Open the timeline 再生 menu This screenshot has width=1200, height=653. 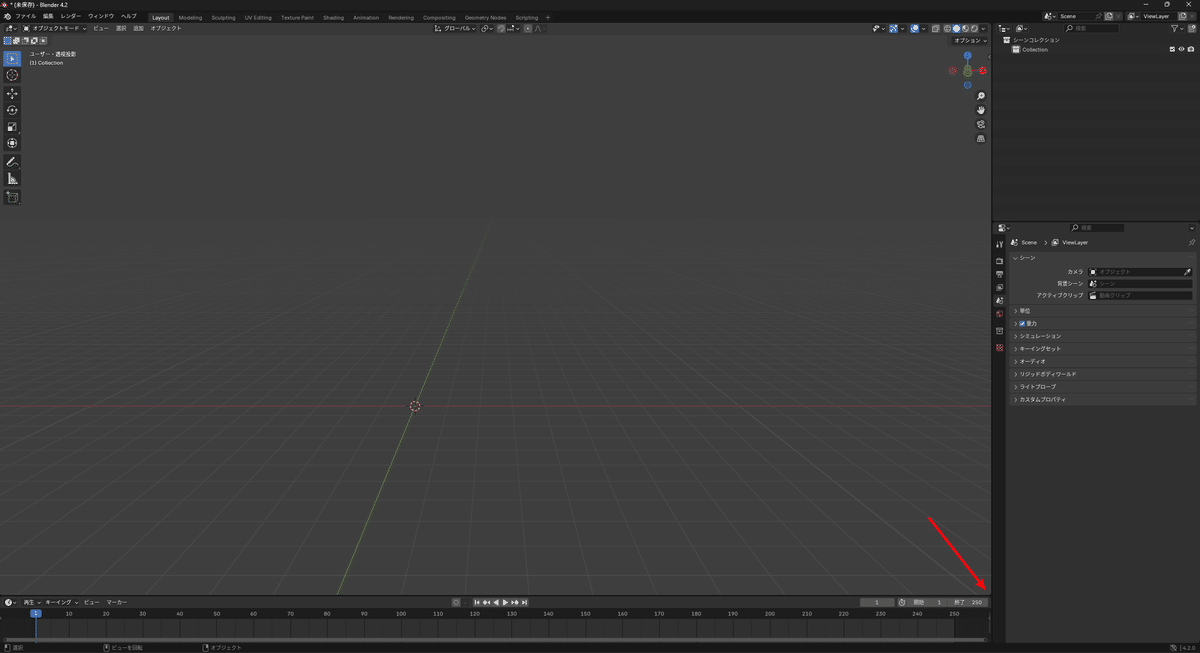coord(31,602)
